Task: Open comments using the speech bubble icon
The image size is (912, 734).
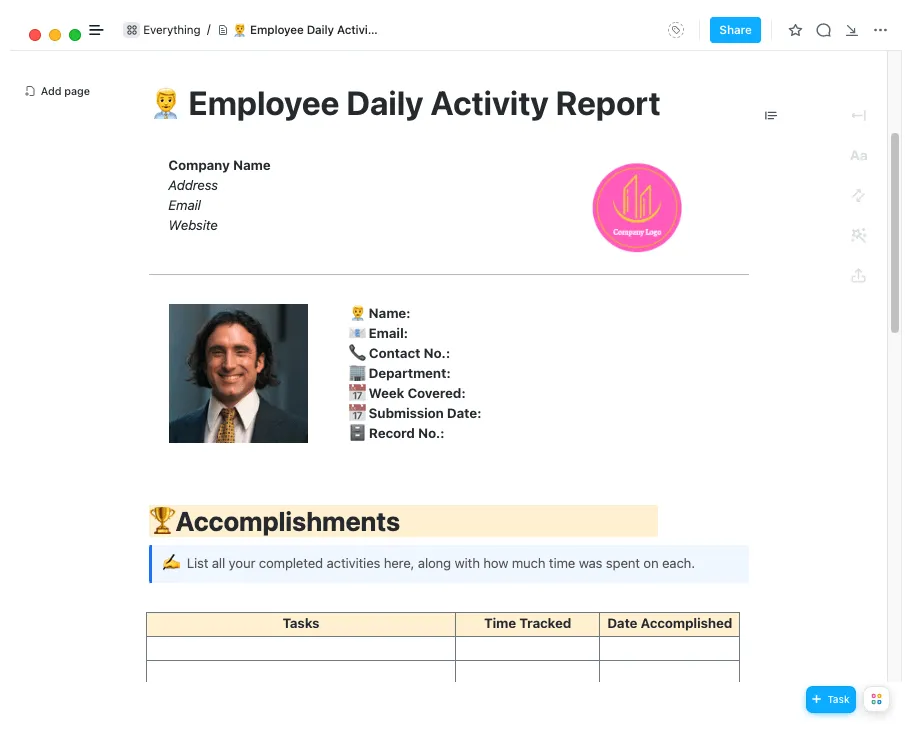Action: pos(823,30)
